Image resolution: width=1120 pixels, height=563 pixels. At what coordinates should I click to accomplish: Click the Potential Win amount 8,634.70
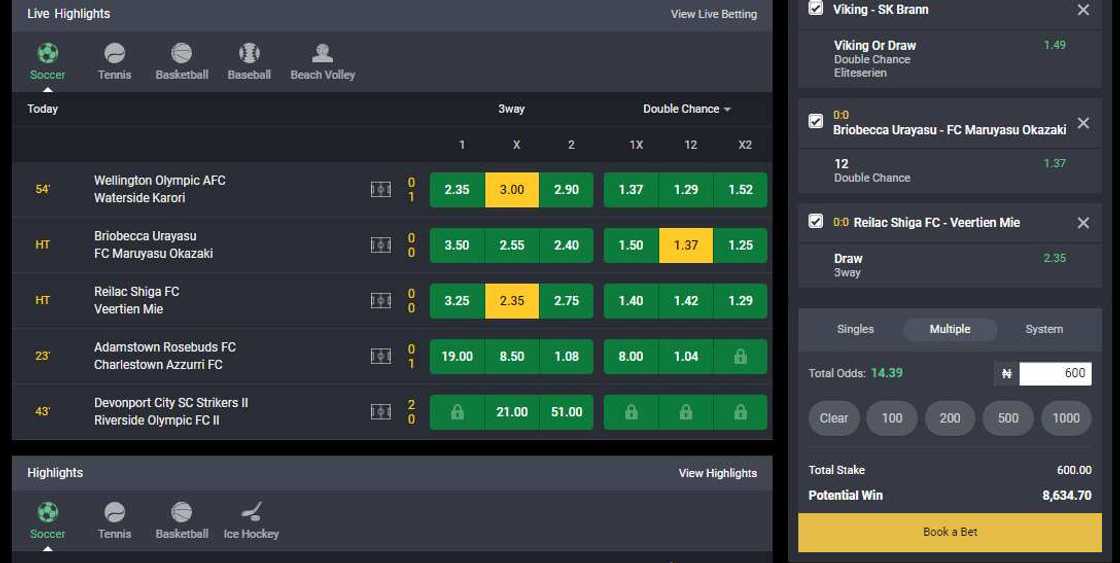1066,495
